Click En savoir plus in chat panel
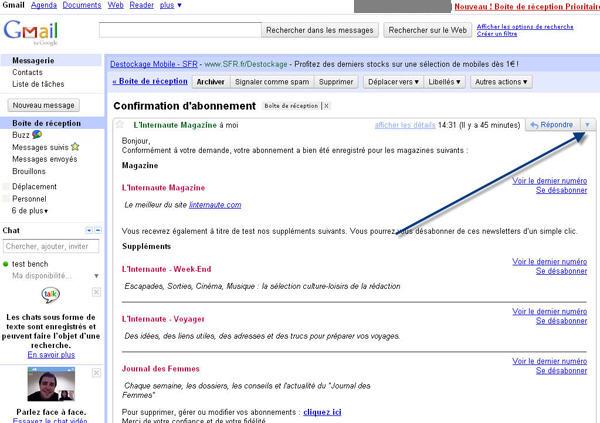 (x=51, y=354)
